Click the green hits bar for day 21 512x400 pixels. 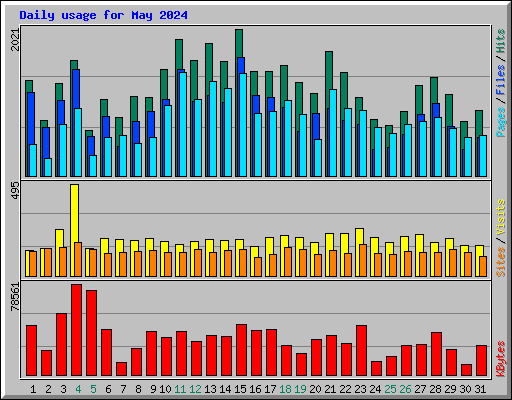click(329, 70)
